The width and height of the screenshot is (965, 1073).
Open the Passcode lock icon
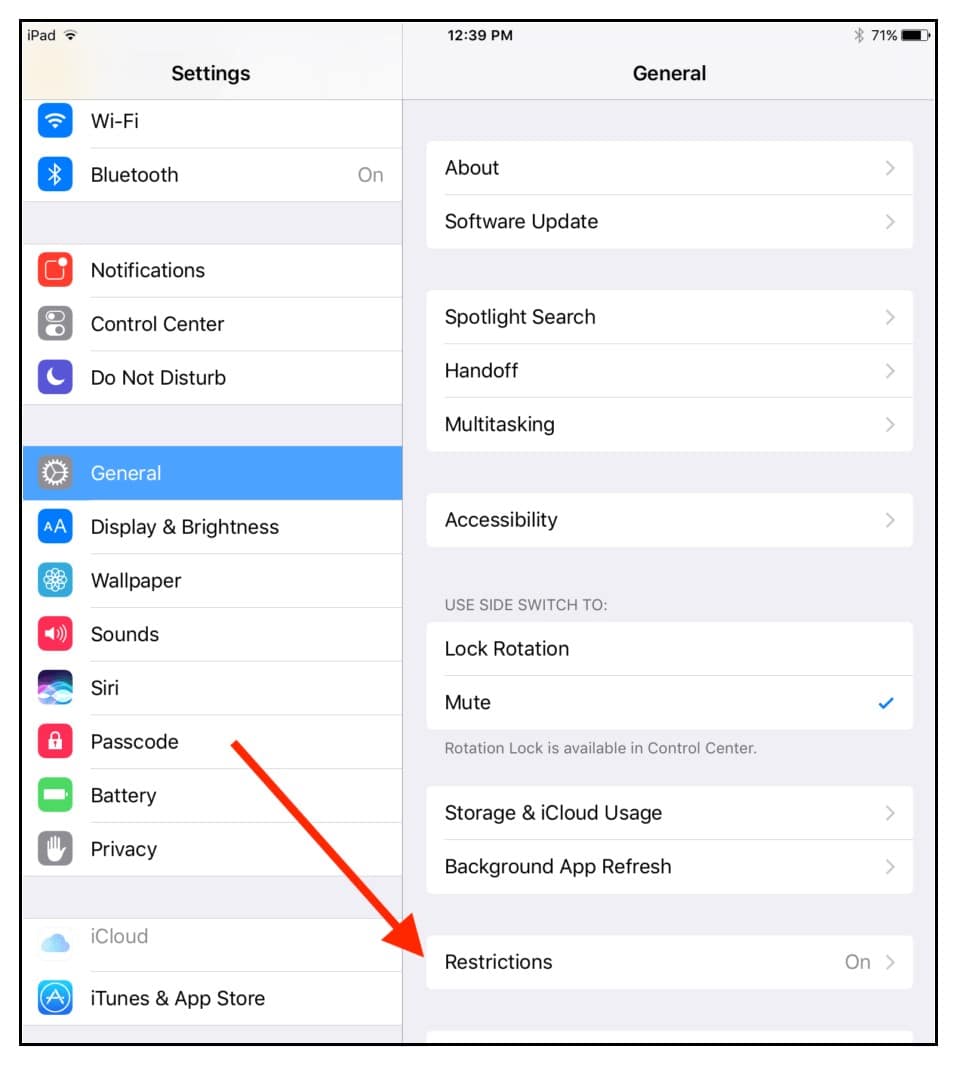tap(55, 741)
